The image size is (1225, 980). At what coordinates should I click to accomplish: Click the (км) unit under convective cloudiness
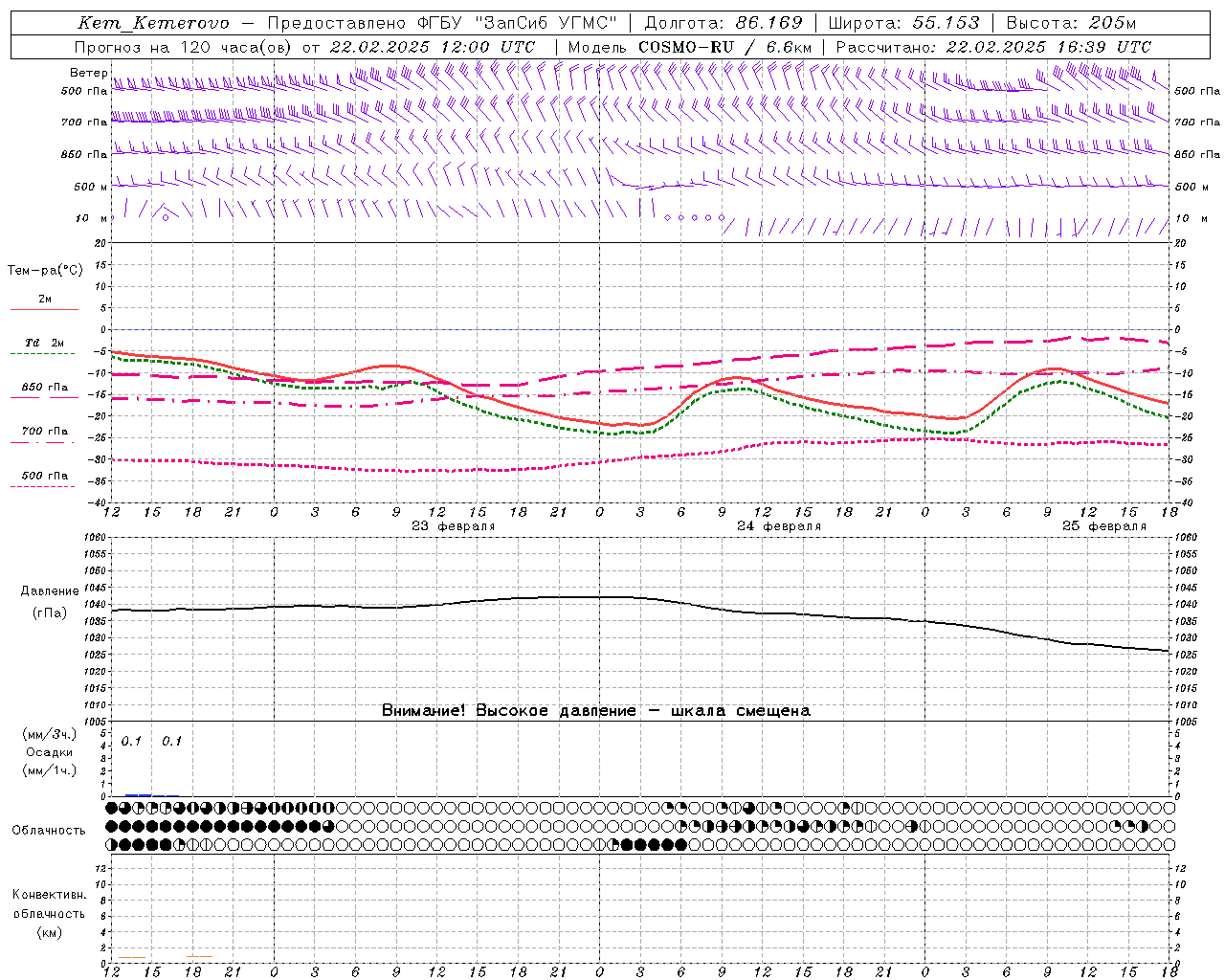click(x=49, y=932)
